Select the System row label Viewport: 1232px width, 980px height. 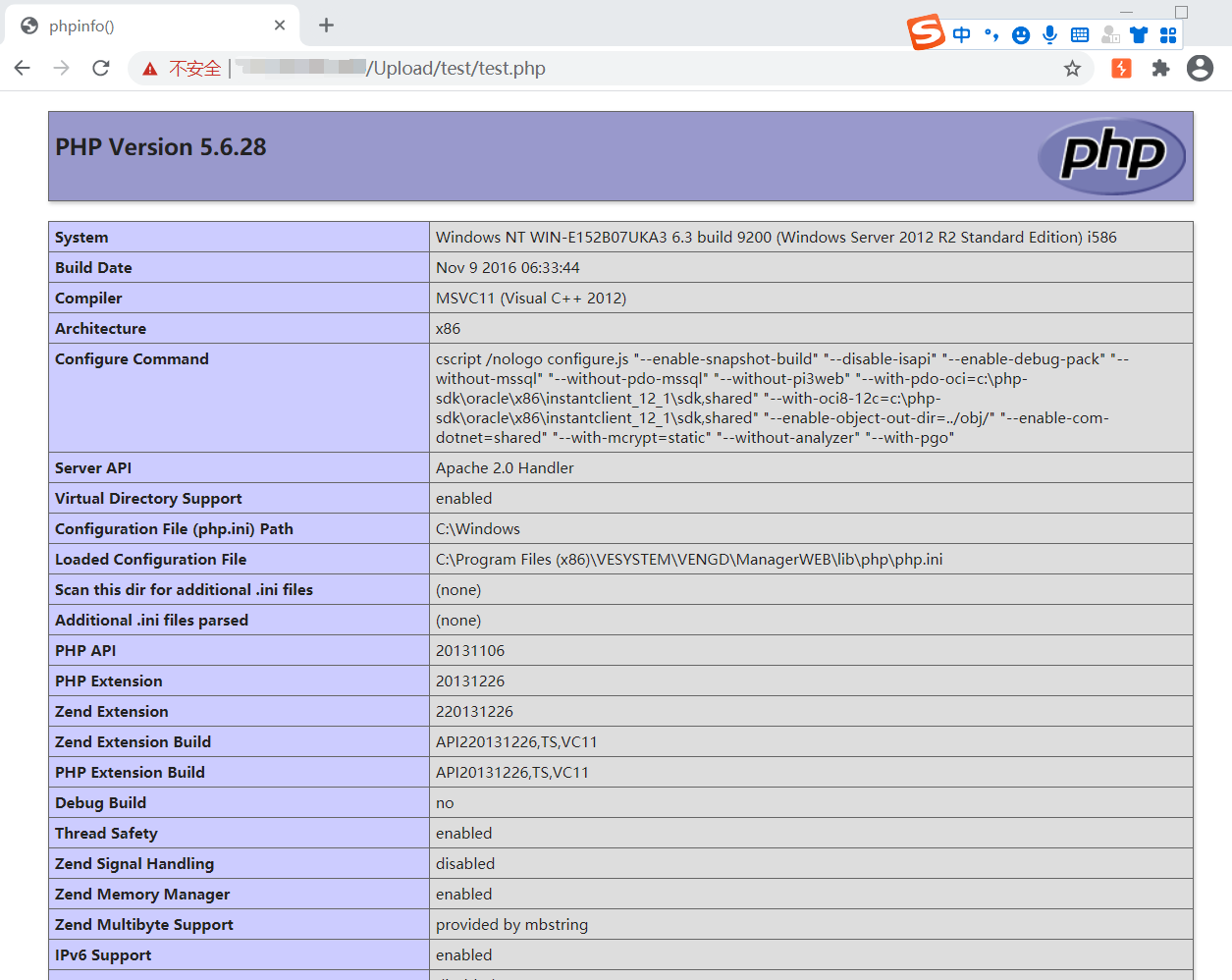click(81, 238)
